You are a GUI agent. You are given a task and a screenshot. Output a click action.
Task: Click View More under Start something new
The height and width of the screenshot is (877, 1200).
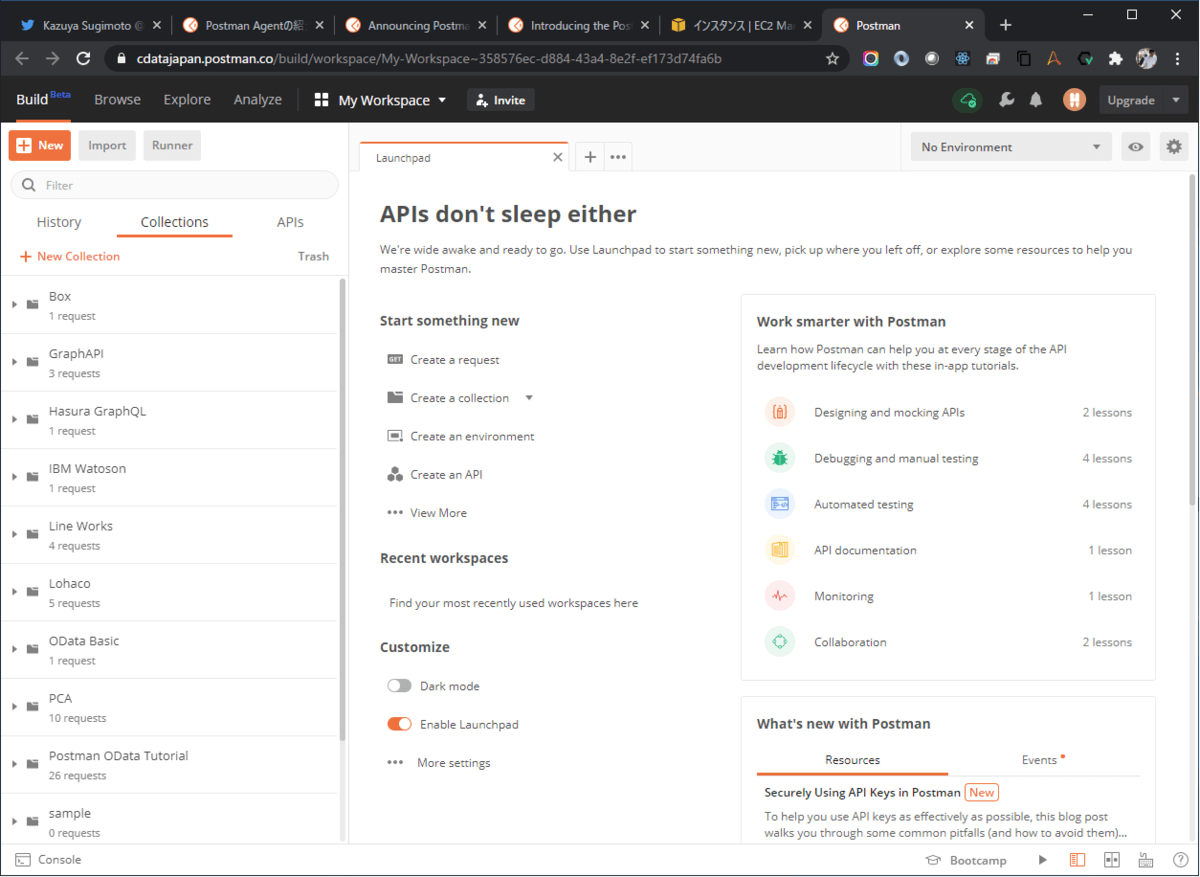(x=427, y=513)
